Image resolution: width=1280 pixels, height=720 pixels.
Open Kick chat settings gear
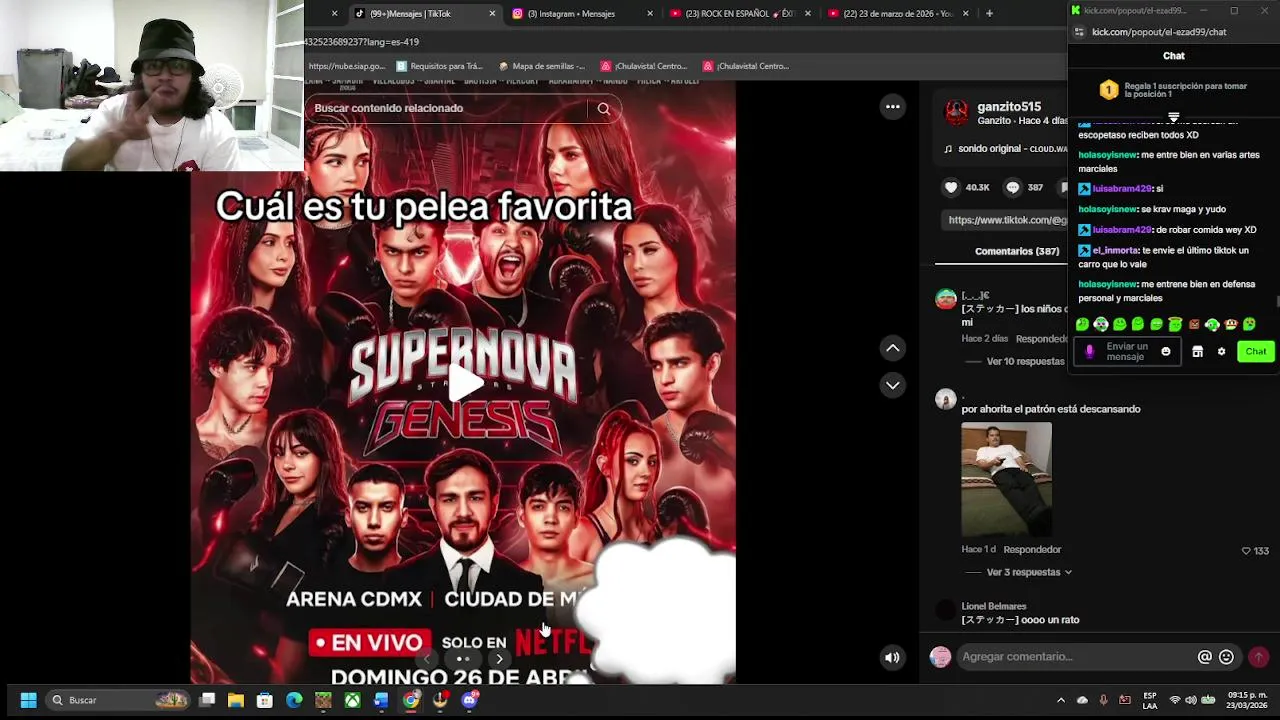(x=1221, y=352)
